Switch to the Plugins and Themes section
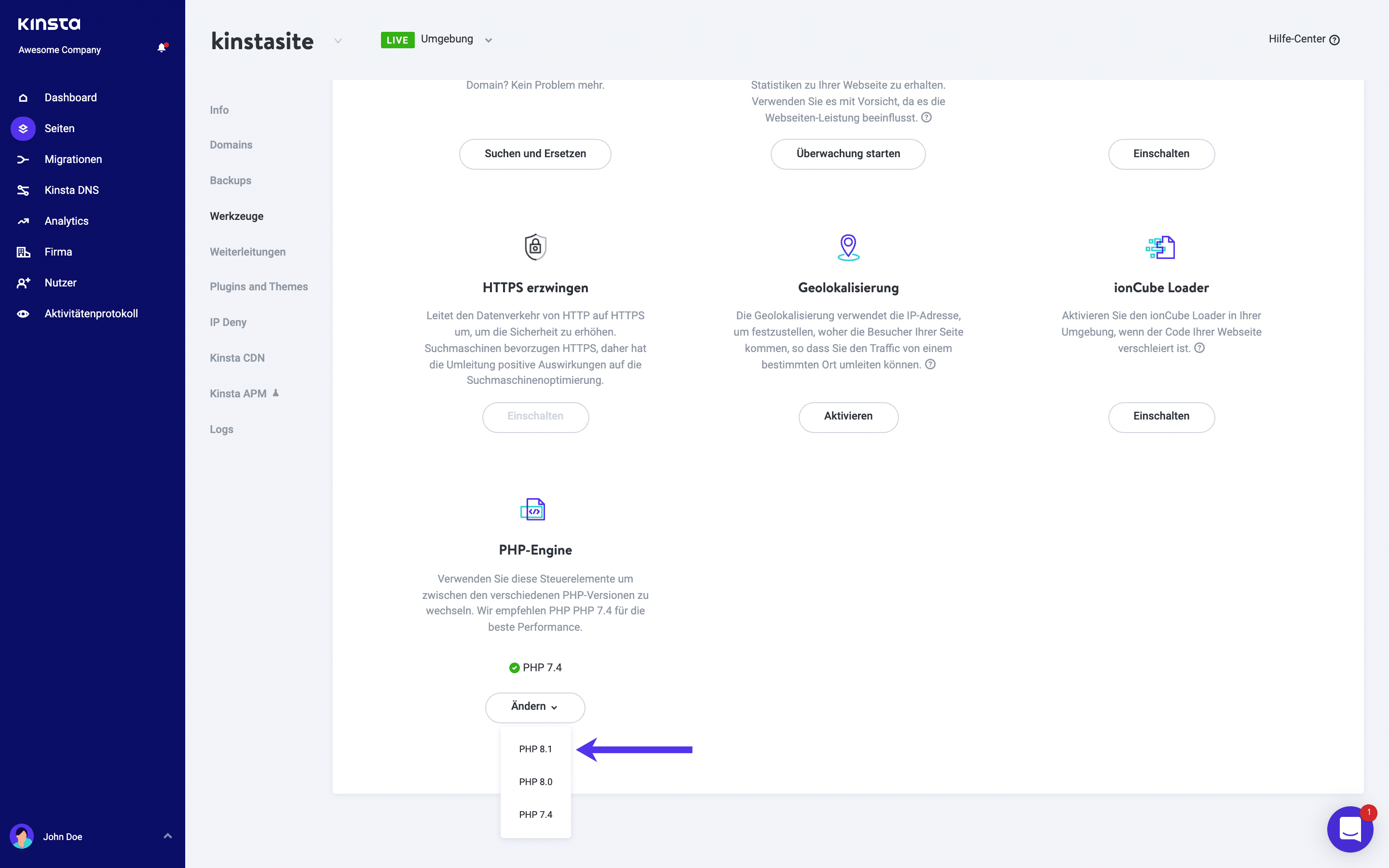 [x=259, y=286]
